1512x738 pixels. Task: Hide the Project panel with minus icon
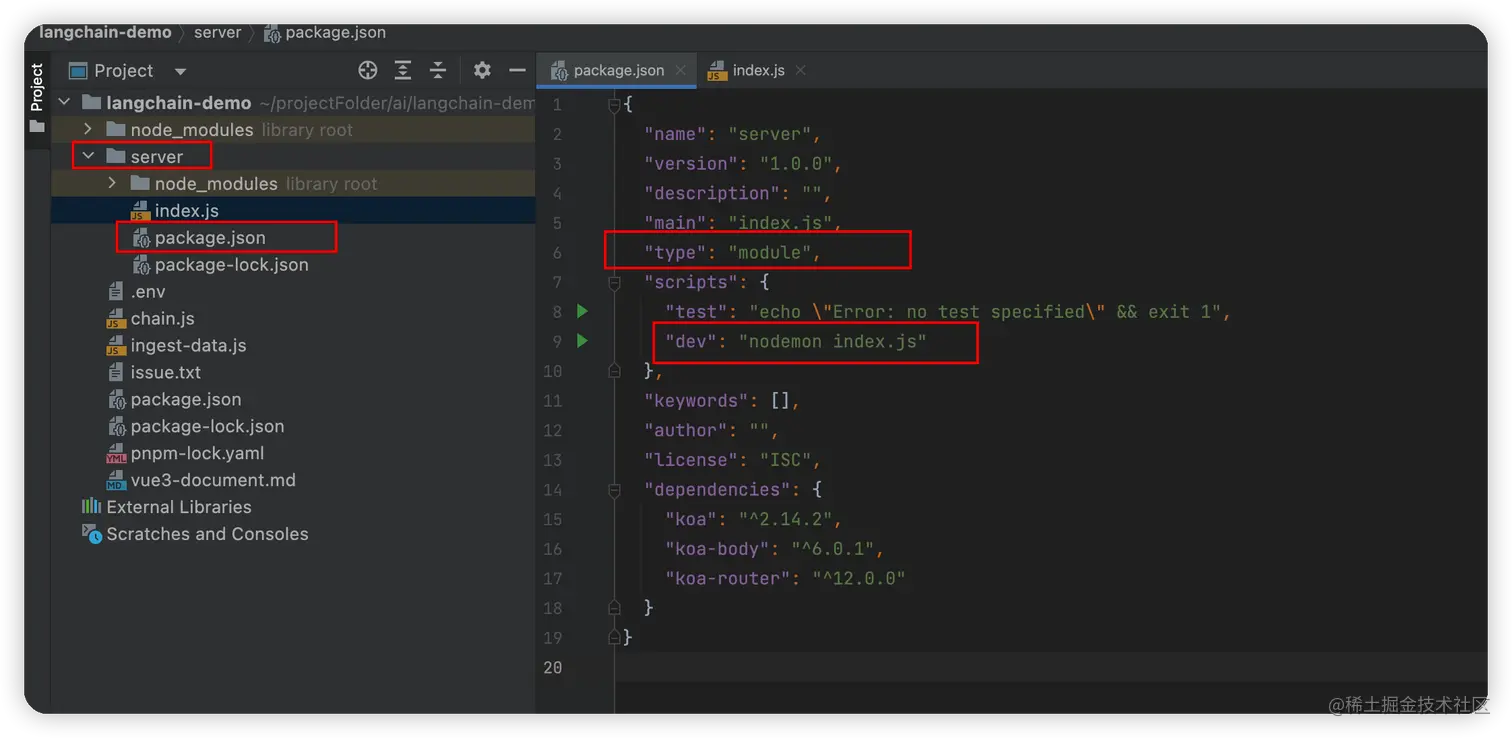click(x=517, y=70)
